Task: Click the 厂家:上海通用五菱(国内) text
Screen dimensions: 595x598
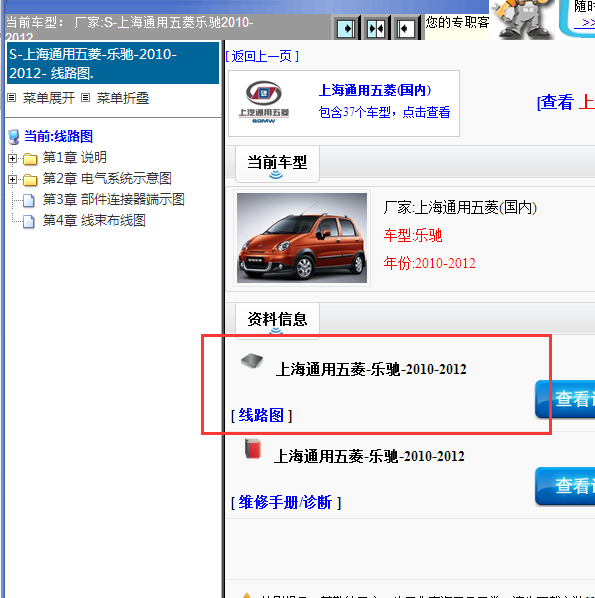Action: (460, 208)
